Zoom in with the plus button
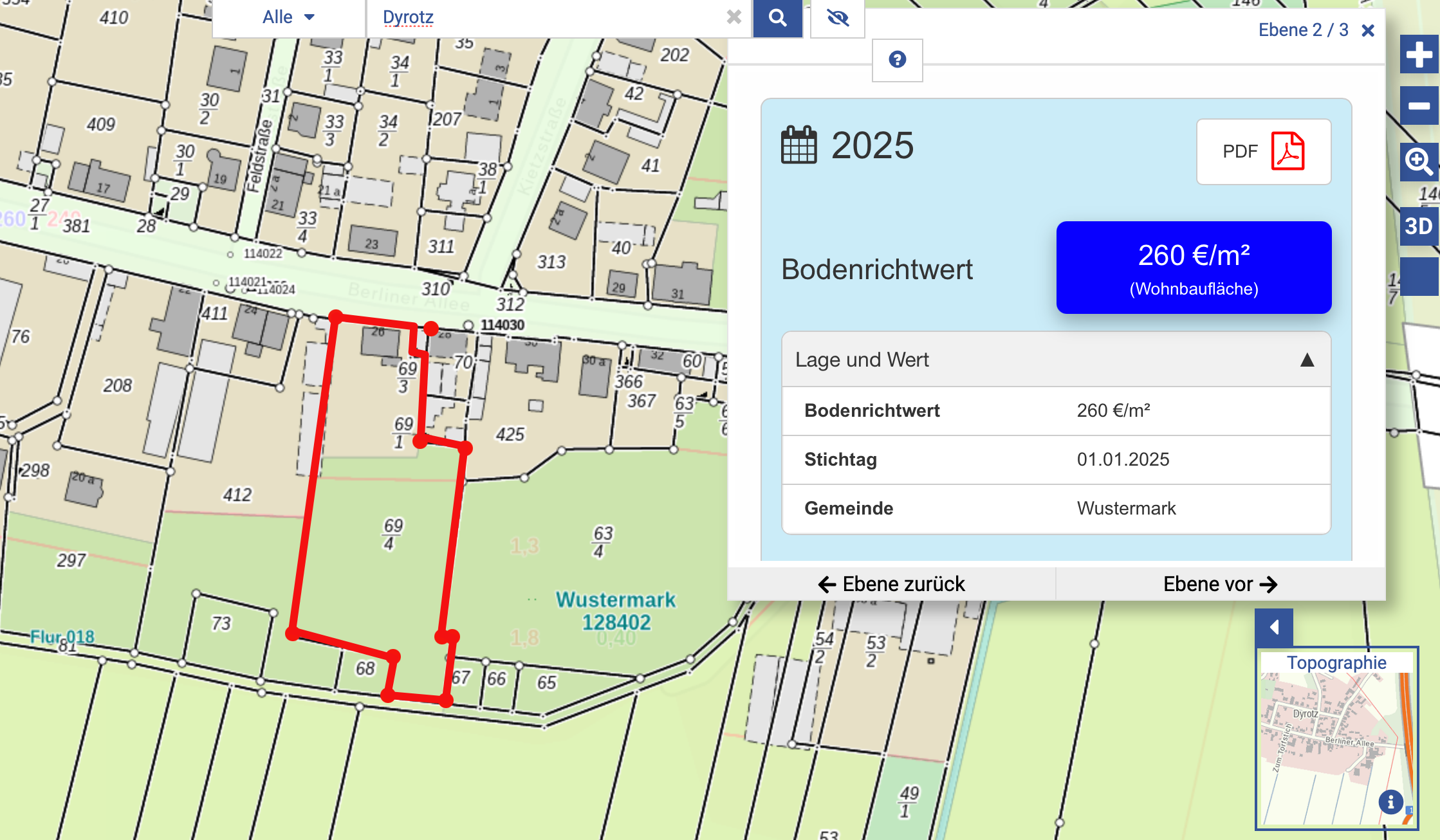 [1419, 55]
